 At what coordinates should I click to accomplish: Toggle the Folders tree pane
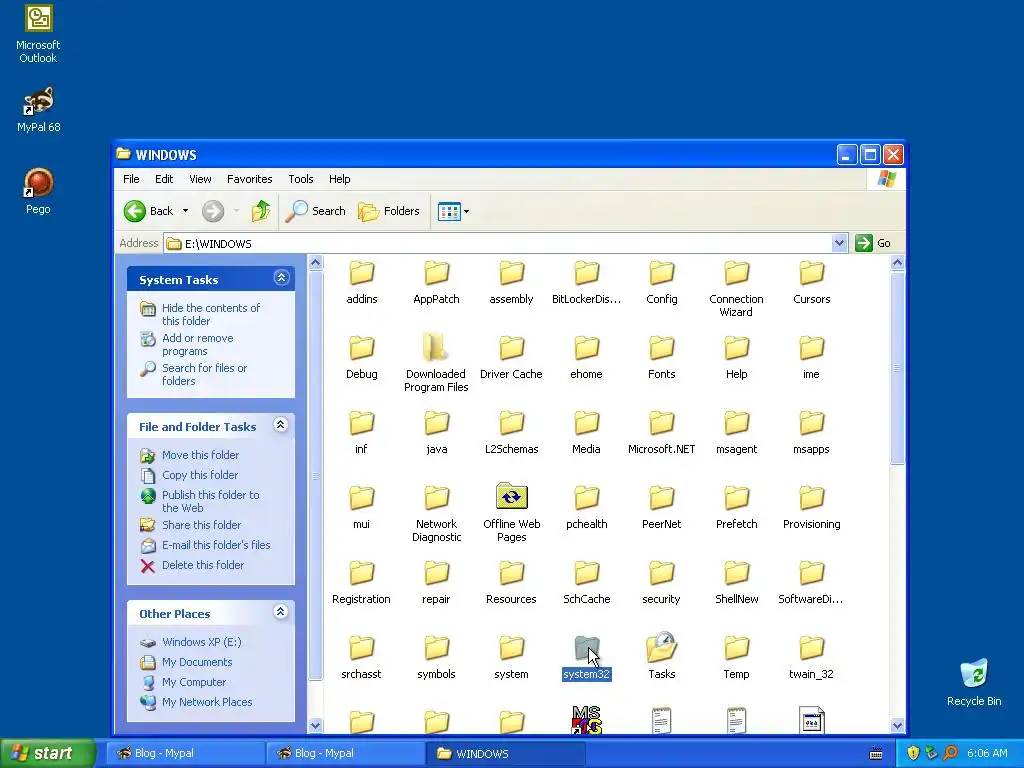tap(389, 211)
